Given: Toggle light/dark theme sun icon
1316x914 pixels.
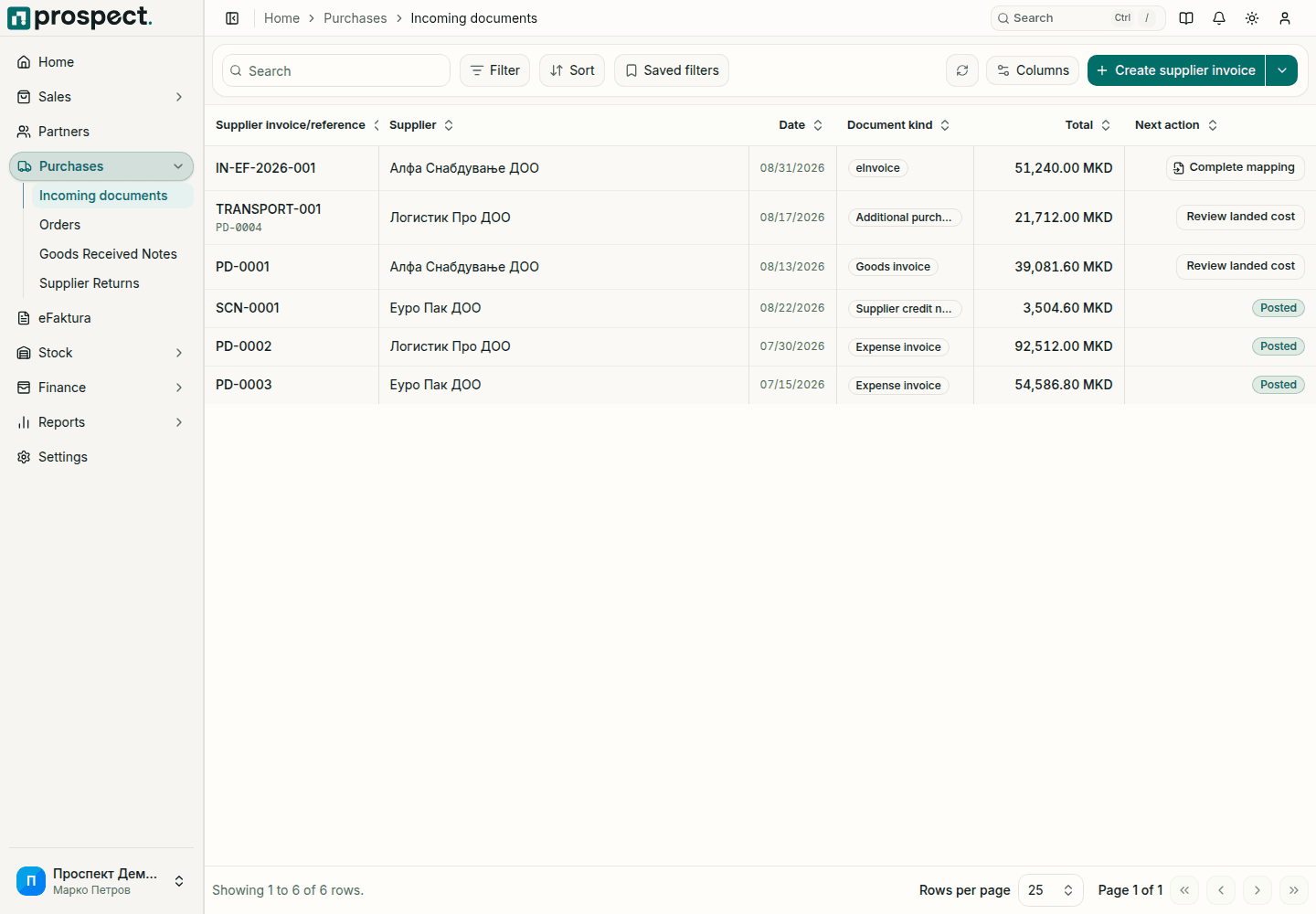Looking at the screenshot, I should [1252, 18].
